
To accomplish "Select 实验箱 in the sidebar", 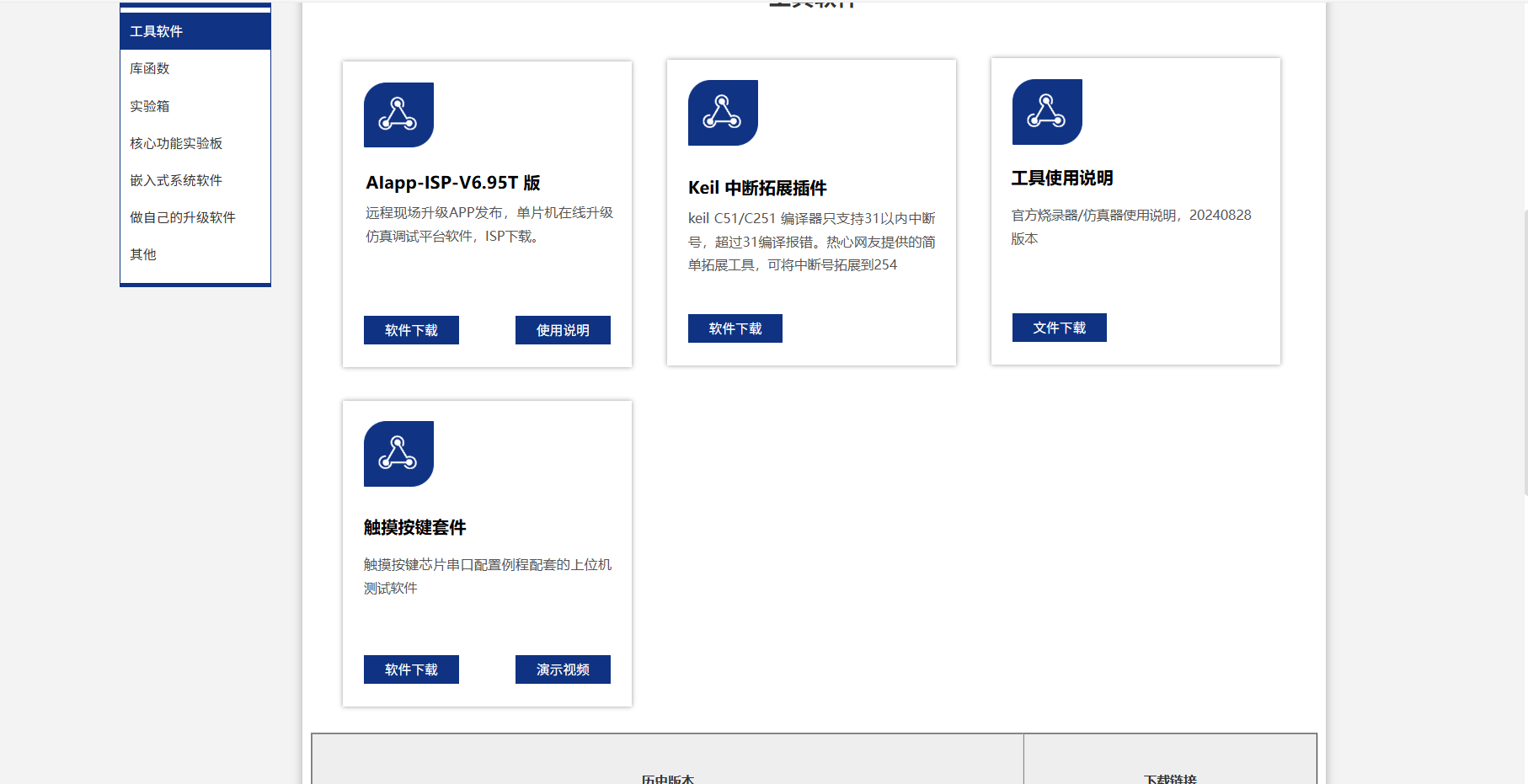I will click(149, 105).
